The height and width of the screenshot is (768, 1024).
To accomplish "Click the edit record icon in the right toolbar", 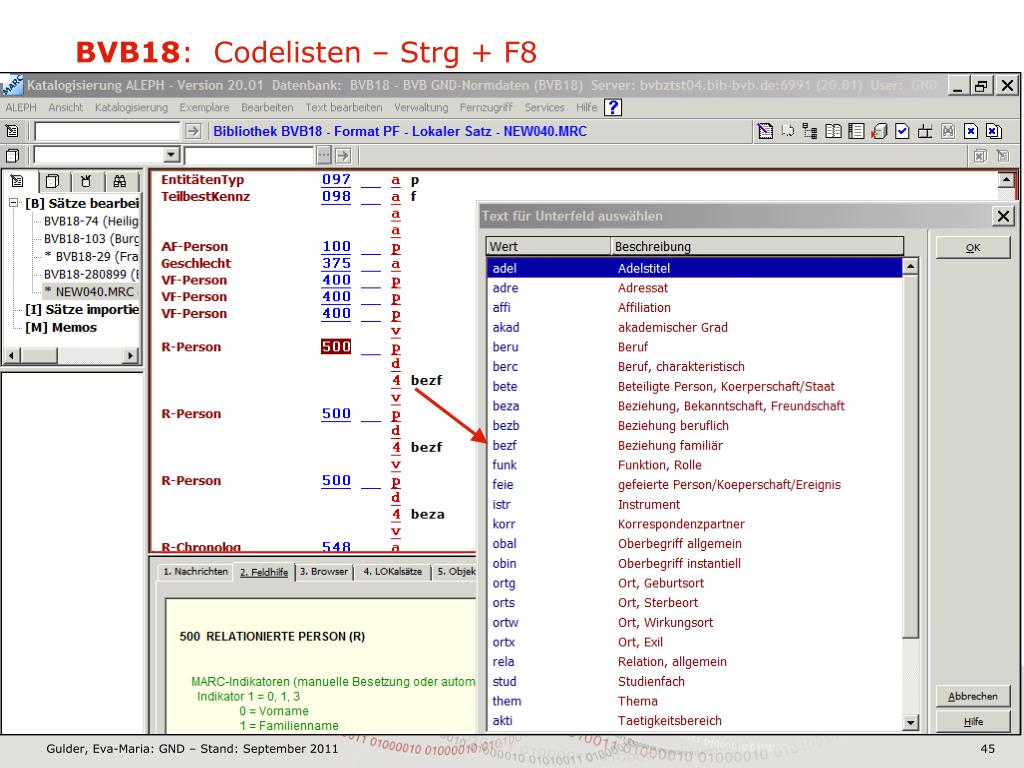I will coord(766,131).
